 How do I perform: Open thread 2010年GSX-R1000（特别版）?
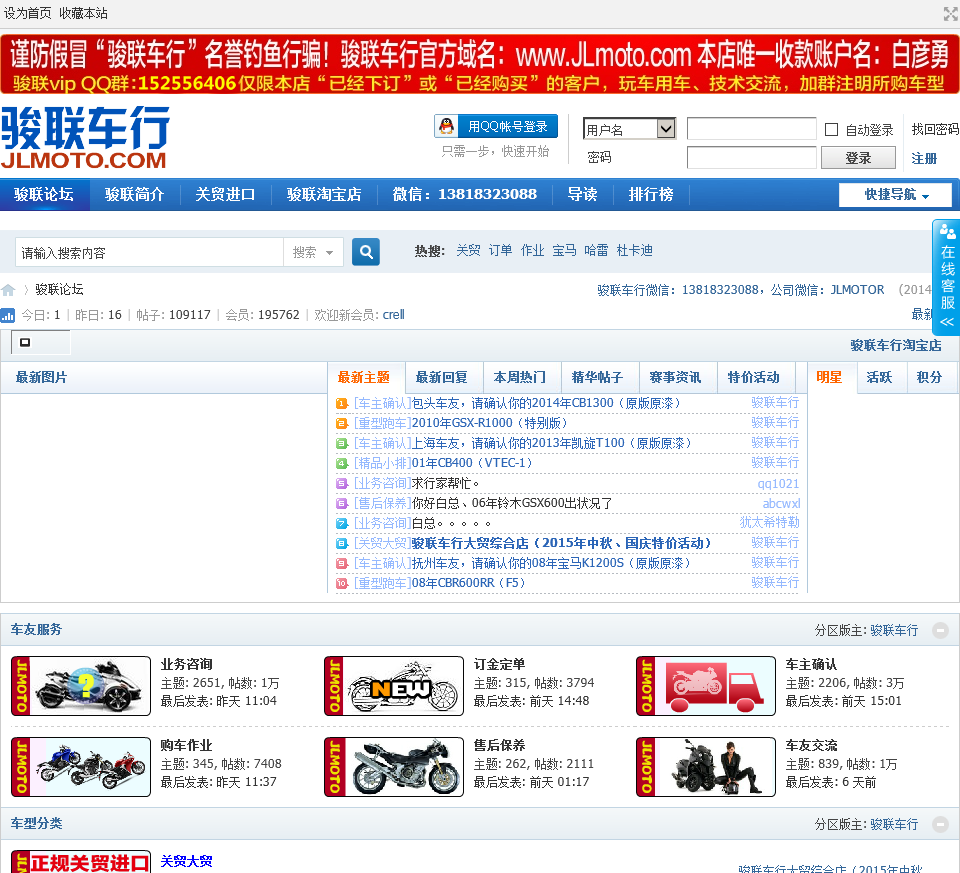tap(490, 423)
